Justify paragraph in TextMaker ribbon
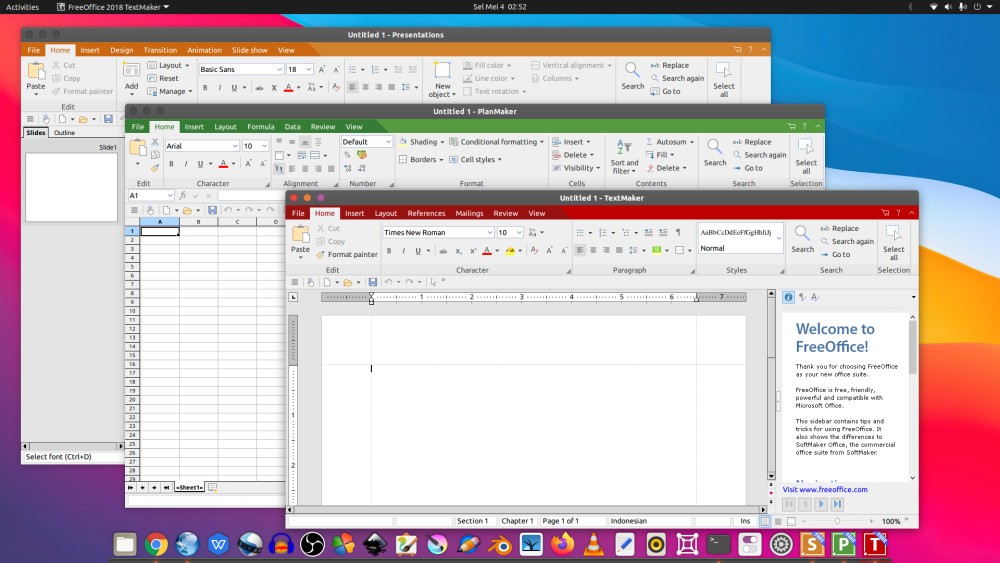The height and width of the screenshot is (563, 1000). tap(619, 250)
